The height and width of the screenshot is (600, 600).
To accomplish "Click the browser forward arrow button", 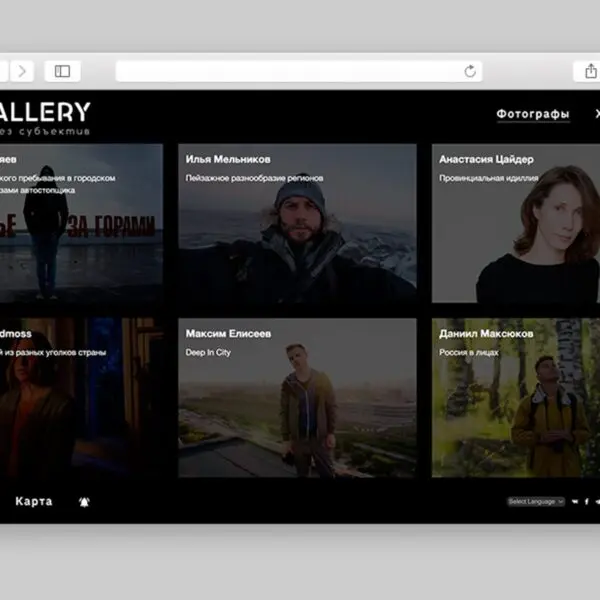I will click(x=22, y=71).
